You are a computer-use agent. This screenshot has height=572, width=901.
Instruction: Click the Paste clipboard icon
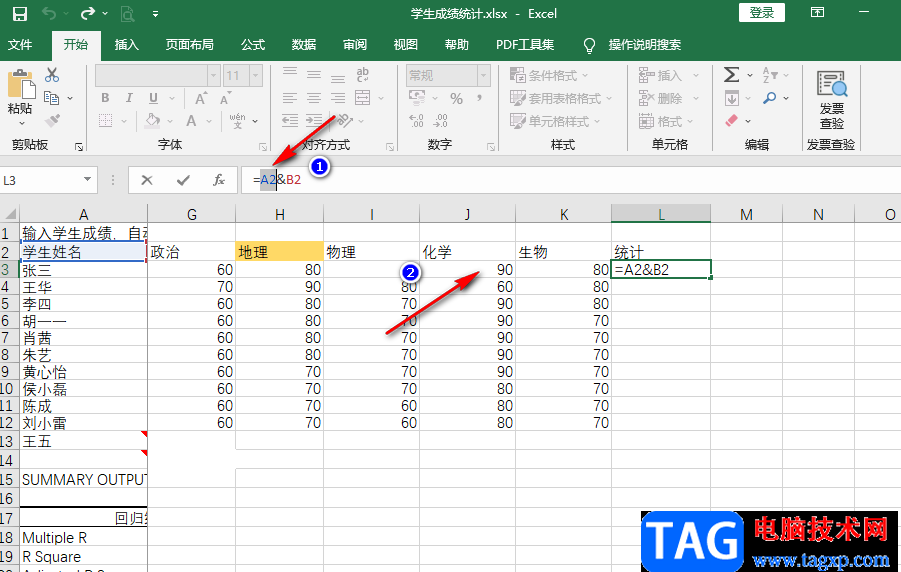pos(21,85)
